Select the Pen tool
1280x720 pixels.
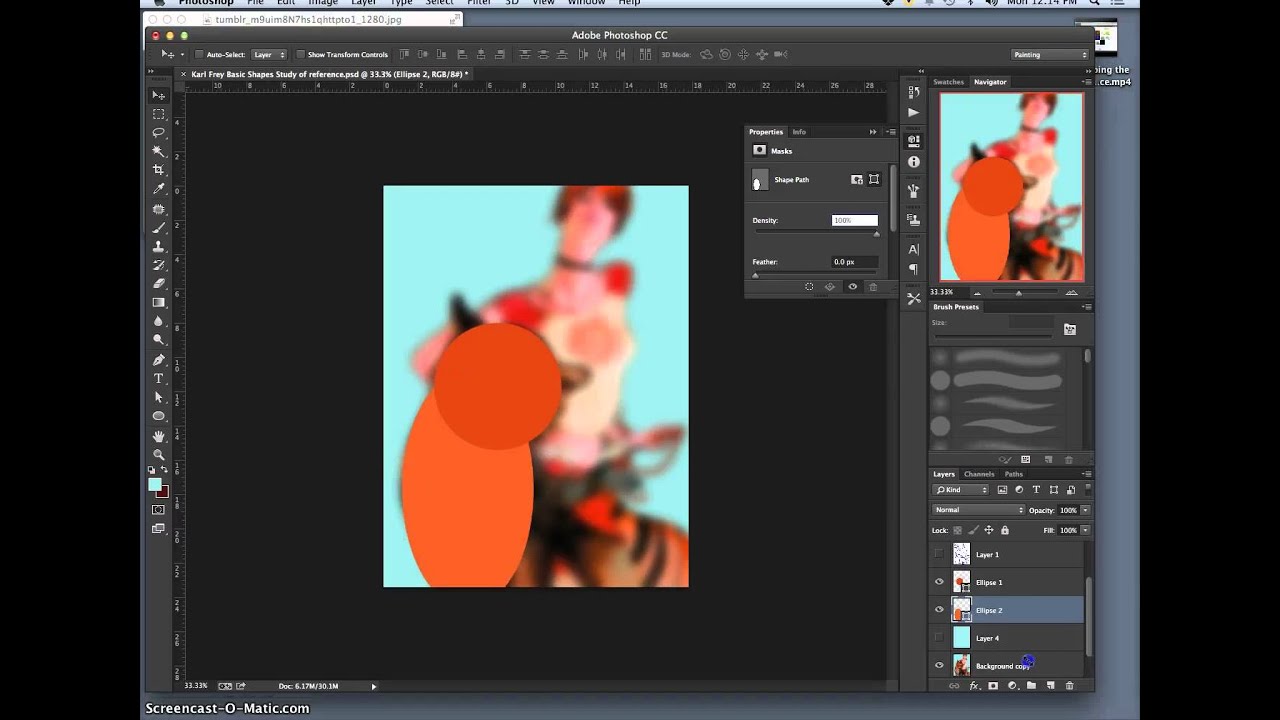click(158, 359)
